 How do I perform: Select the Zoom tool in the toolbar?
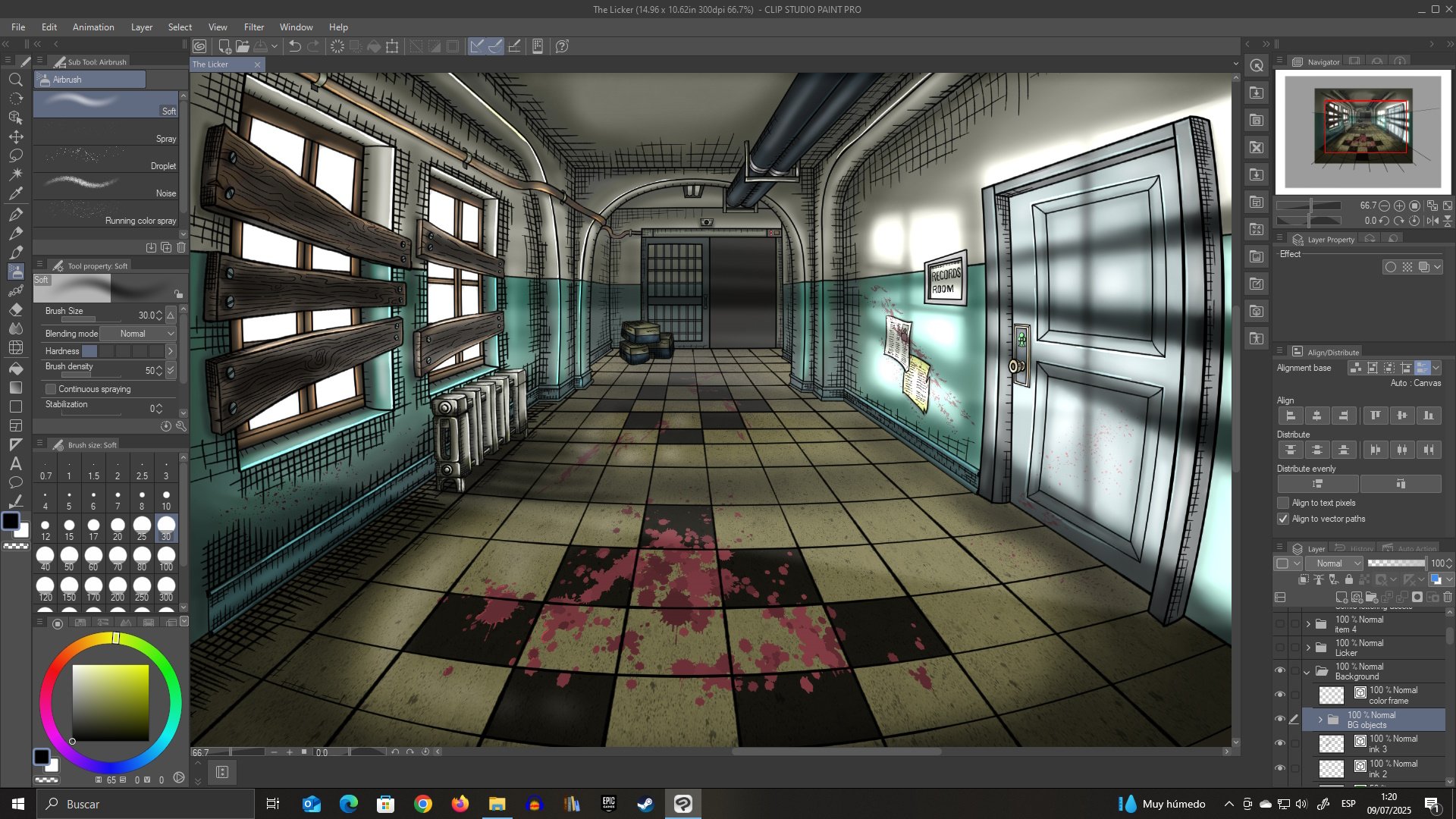(16, 80)
